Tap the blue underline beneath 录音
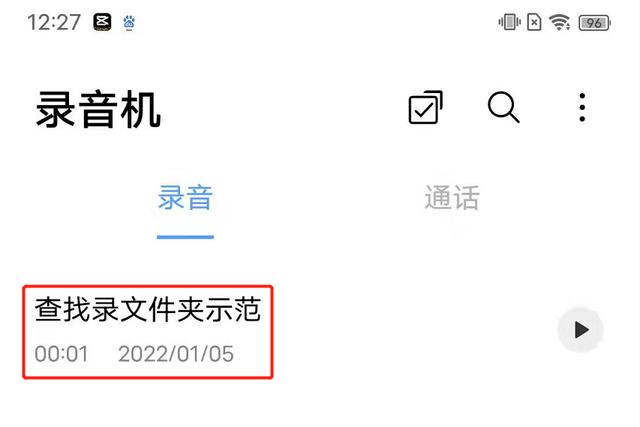Screen dimensions: 640x427 (185, 237)
